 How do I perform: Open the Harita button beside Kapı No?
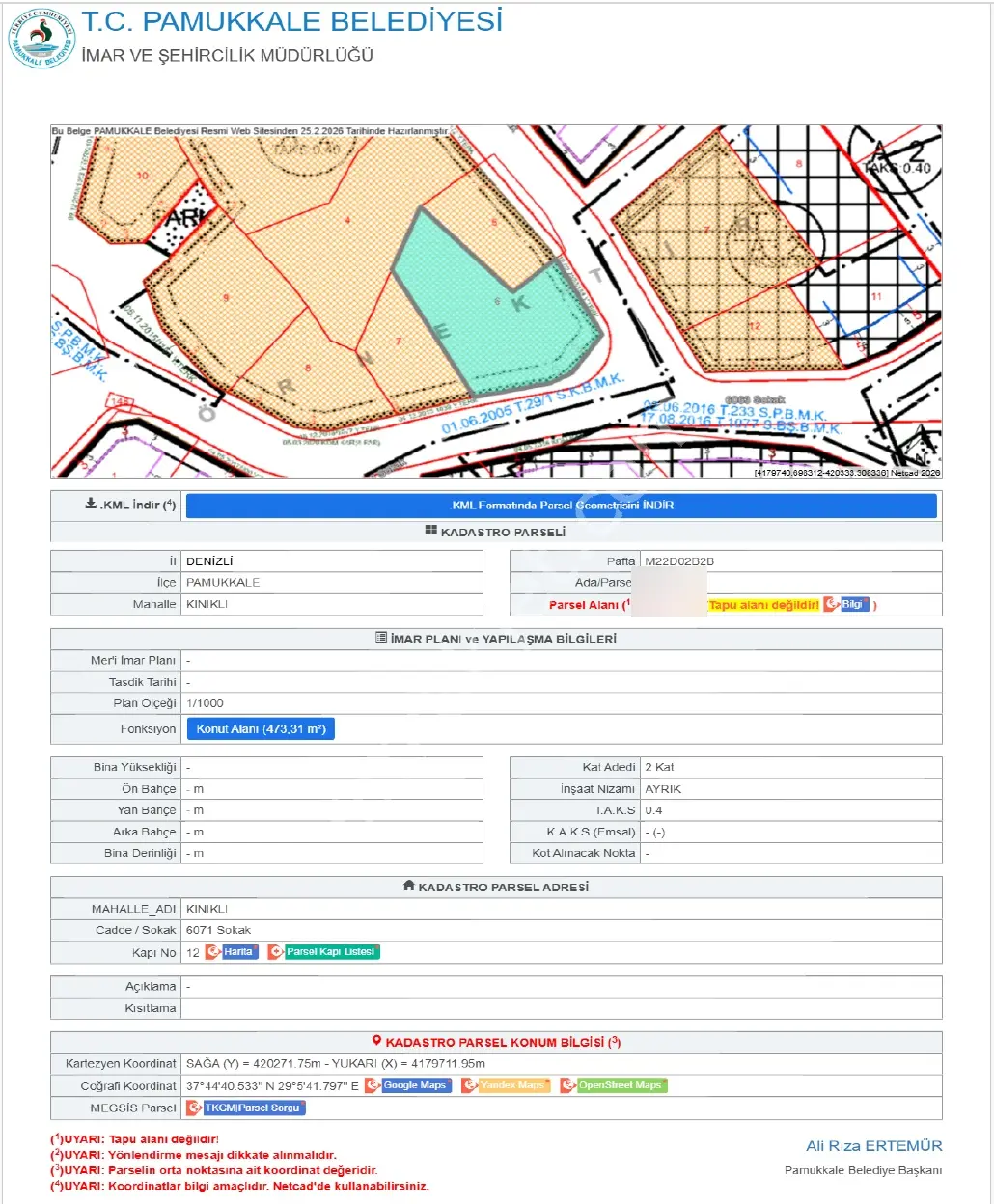[x=232, y=952]
